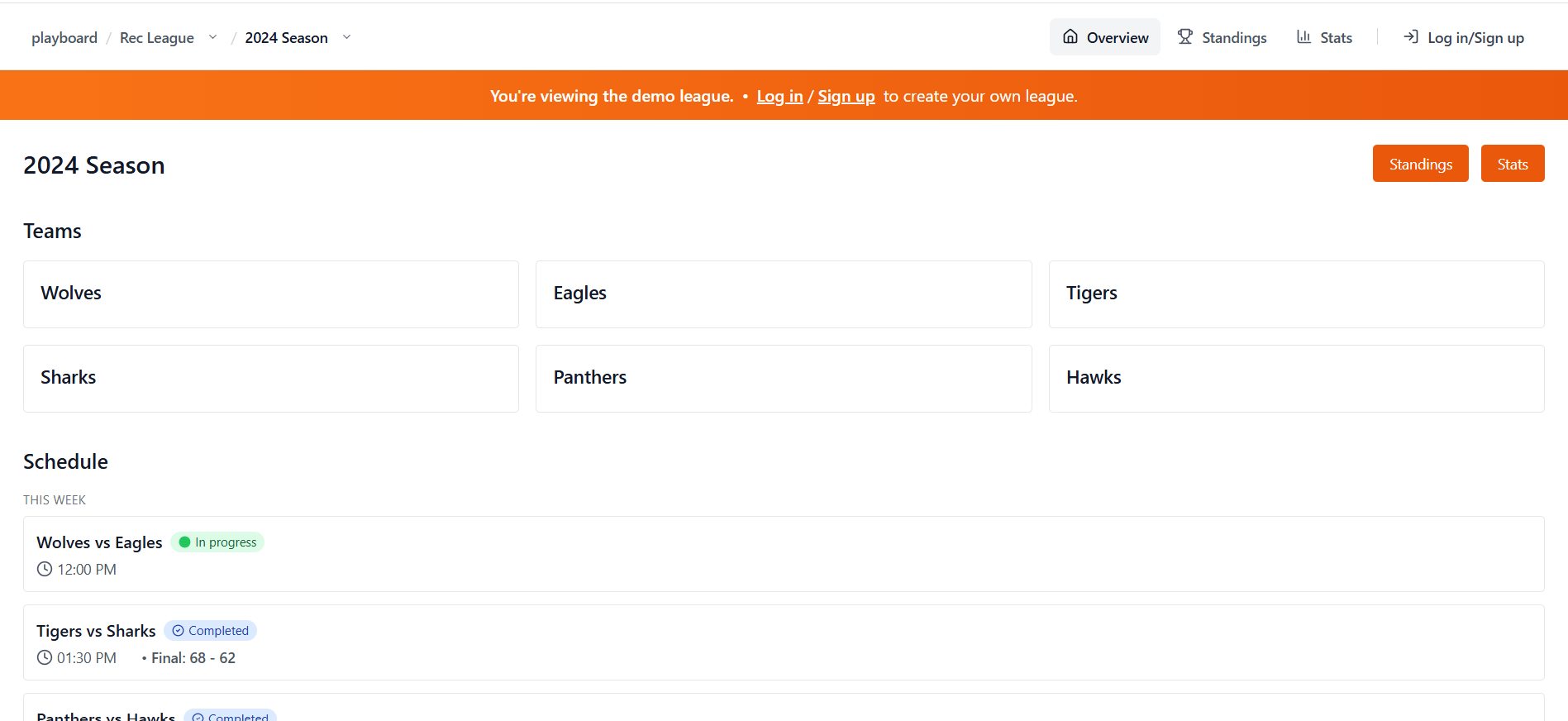Click the green In progress status dot
Viewport: 1568px width, 721px height.
[185, 542]
